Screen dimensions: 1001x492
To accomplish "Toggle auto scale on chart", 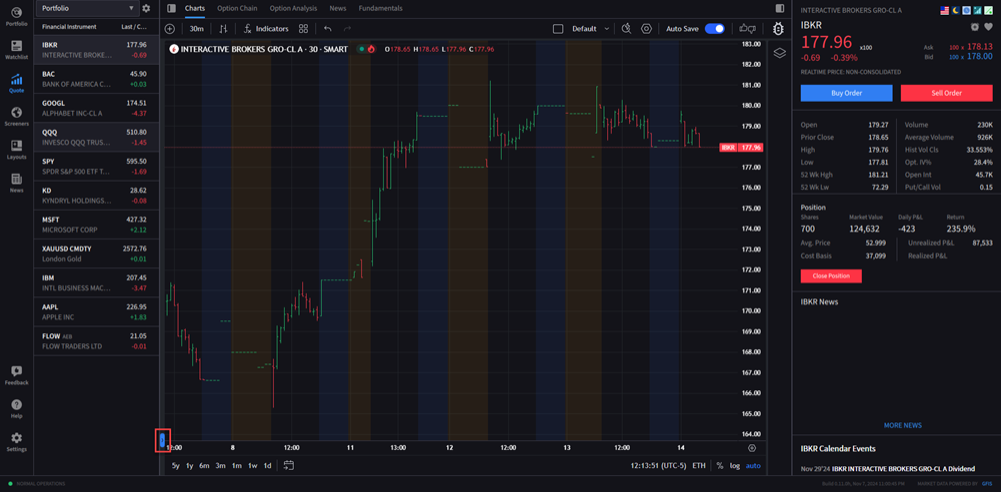I will tap(753, 465).
